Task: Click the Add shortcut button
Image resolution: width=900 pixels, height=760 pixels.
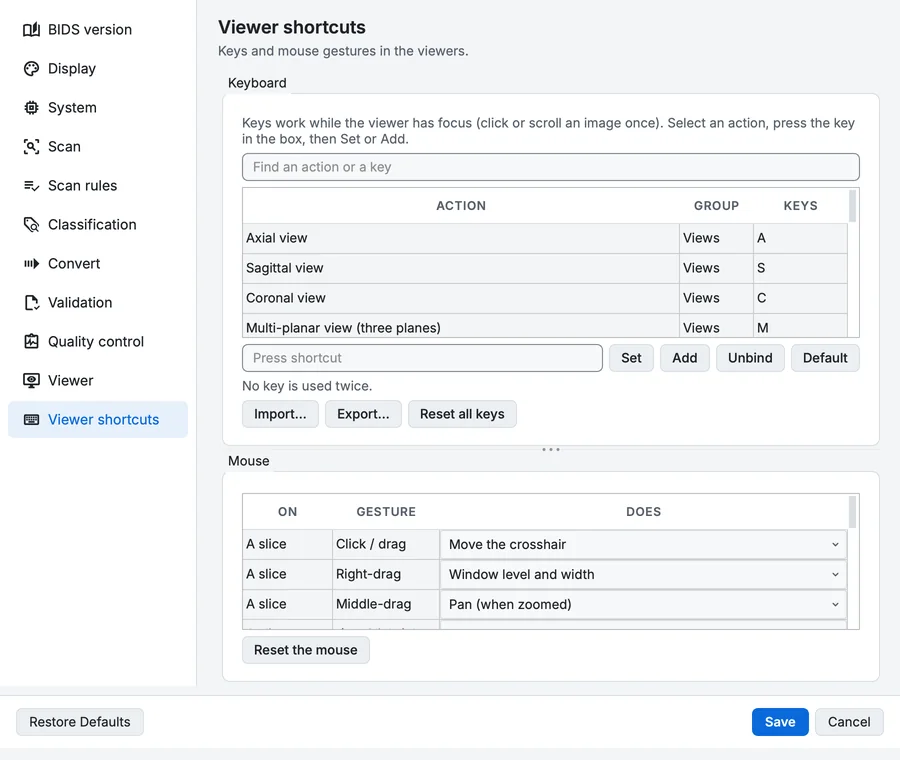Action: (684, 358)
